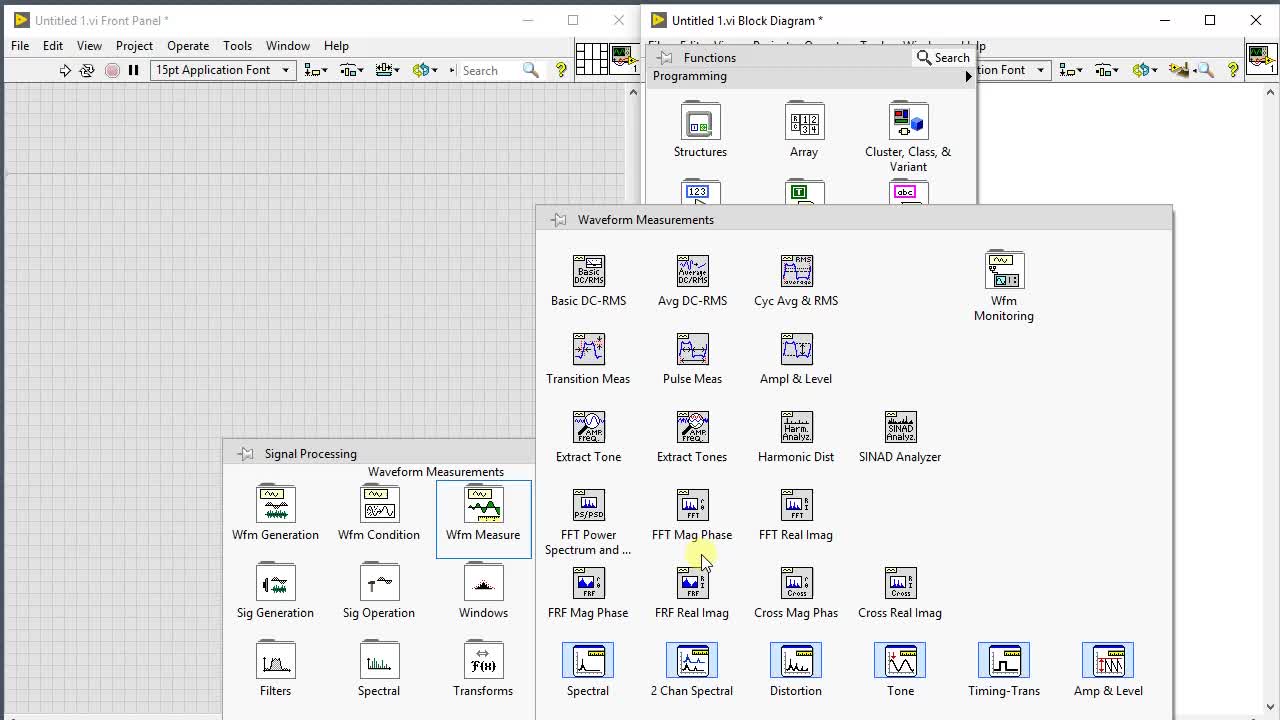
Task: Select the Basic DC-RMS function
Action: (589, 271)
